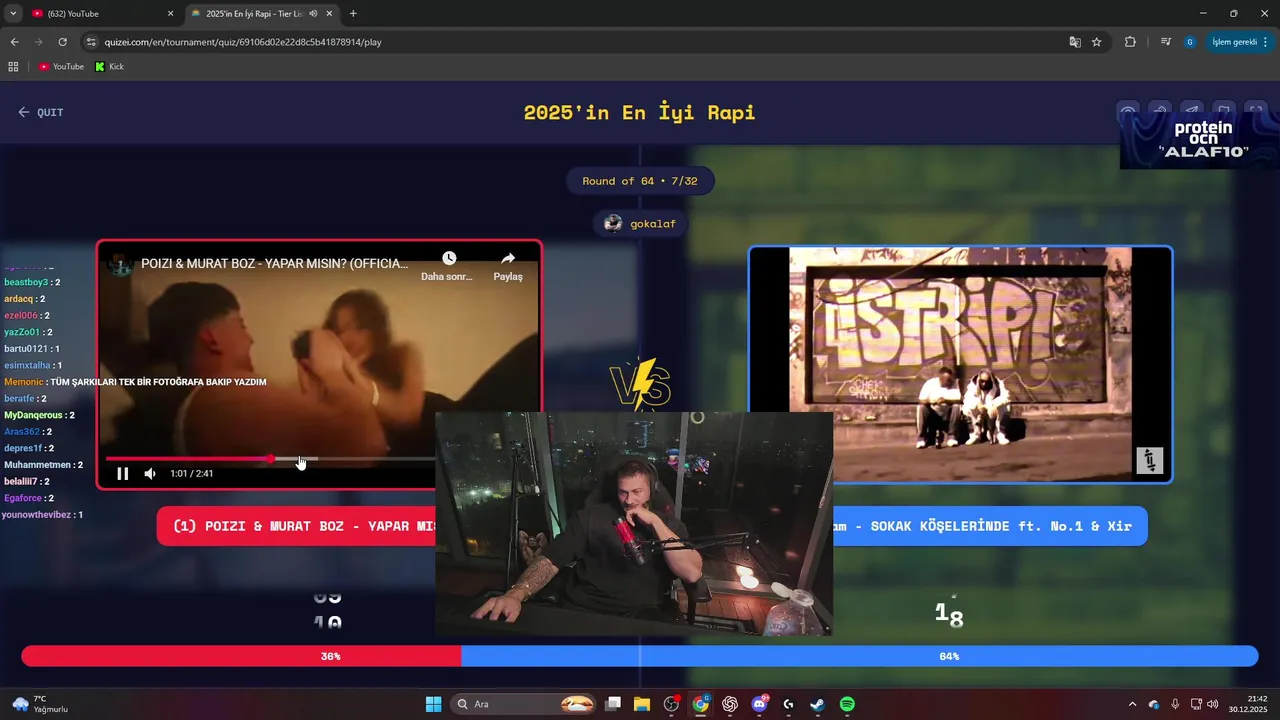Viewport: 1280px width, 720px height.
Task: Bookmark this page with the star icon
Action: click(1097, 42)
